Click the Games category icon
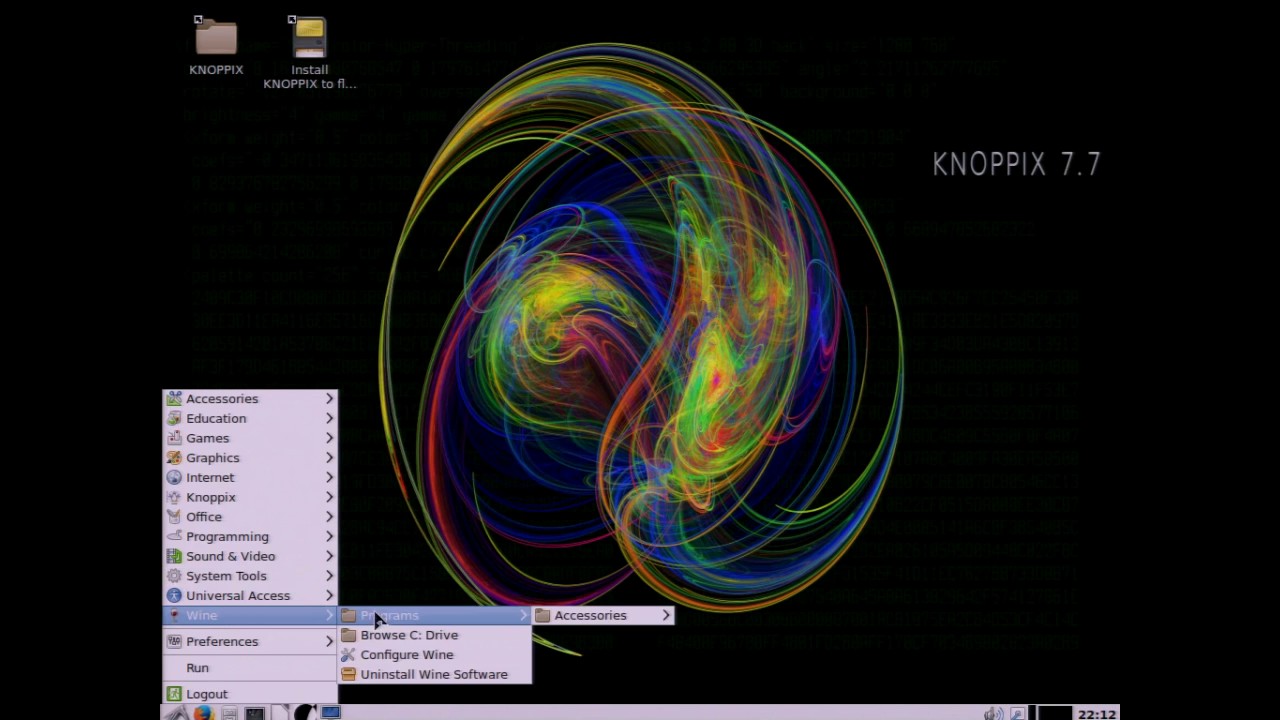1280x720 pixels. pos(174,438)
